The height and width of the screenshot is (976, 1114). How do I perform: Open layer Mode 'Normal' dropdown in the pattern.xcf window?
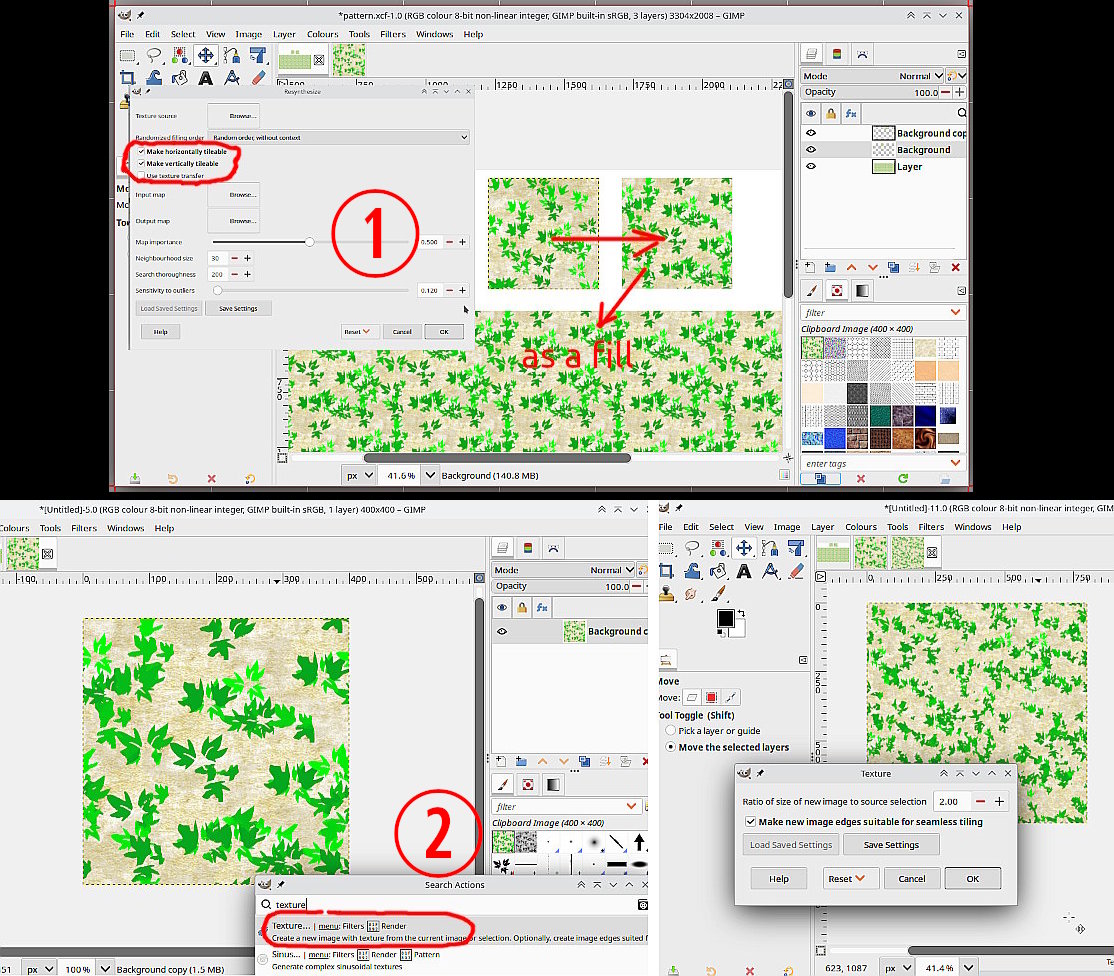[x=920, y=76]
